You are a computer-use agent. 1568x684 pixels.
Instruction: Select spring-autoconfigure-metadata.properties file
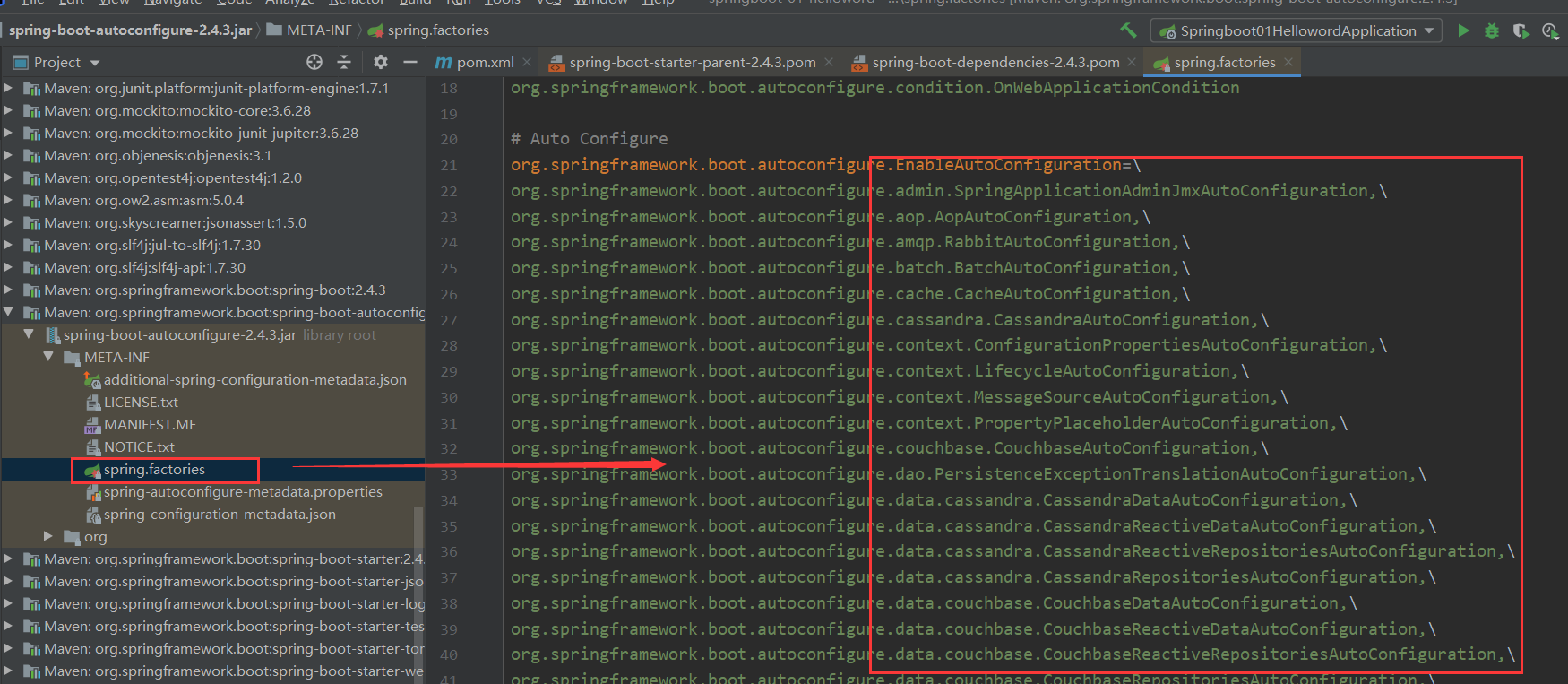[x=243, y=492]
